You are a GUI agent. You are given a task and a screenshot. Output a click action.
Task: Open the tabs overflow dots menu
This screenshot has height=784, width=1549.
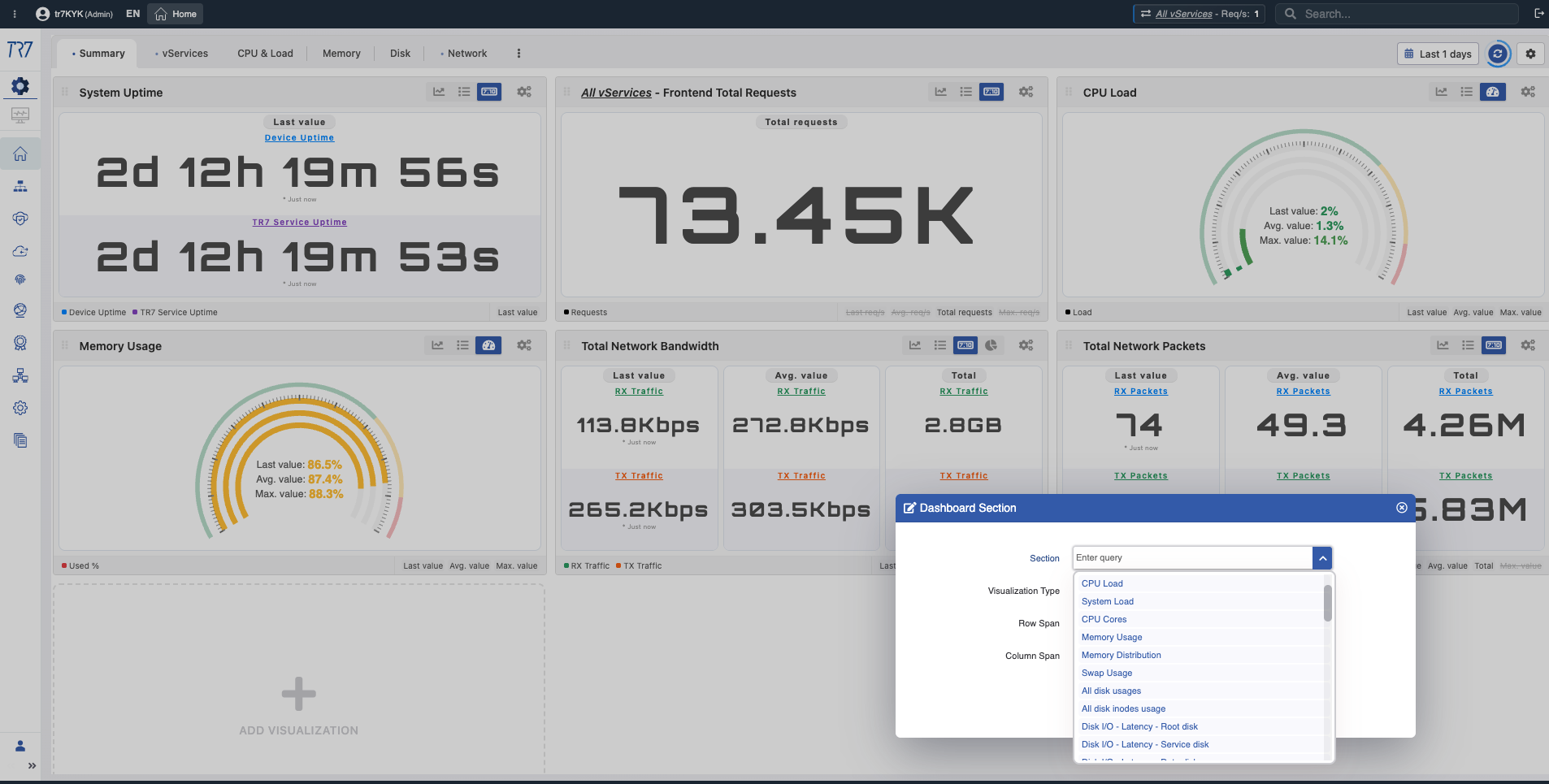(x=519, y=54)
